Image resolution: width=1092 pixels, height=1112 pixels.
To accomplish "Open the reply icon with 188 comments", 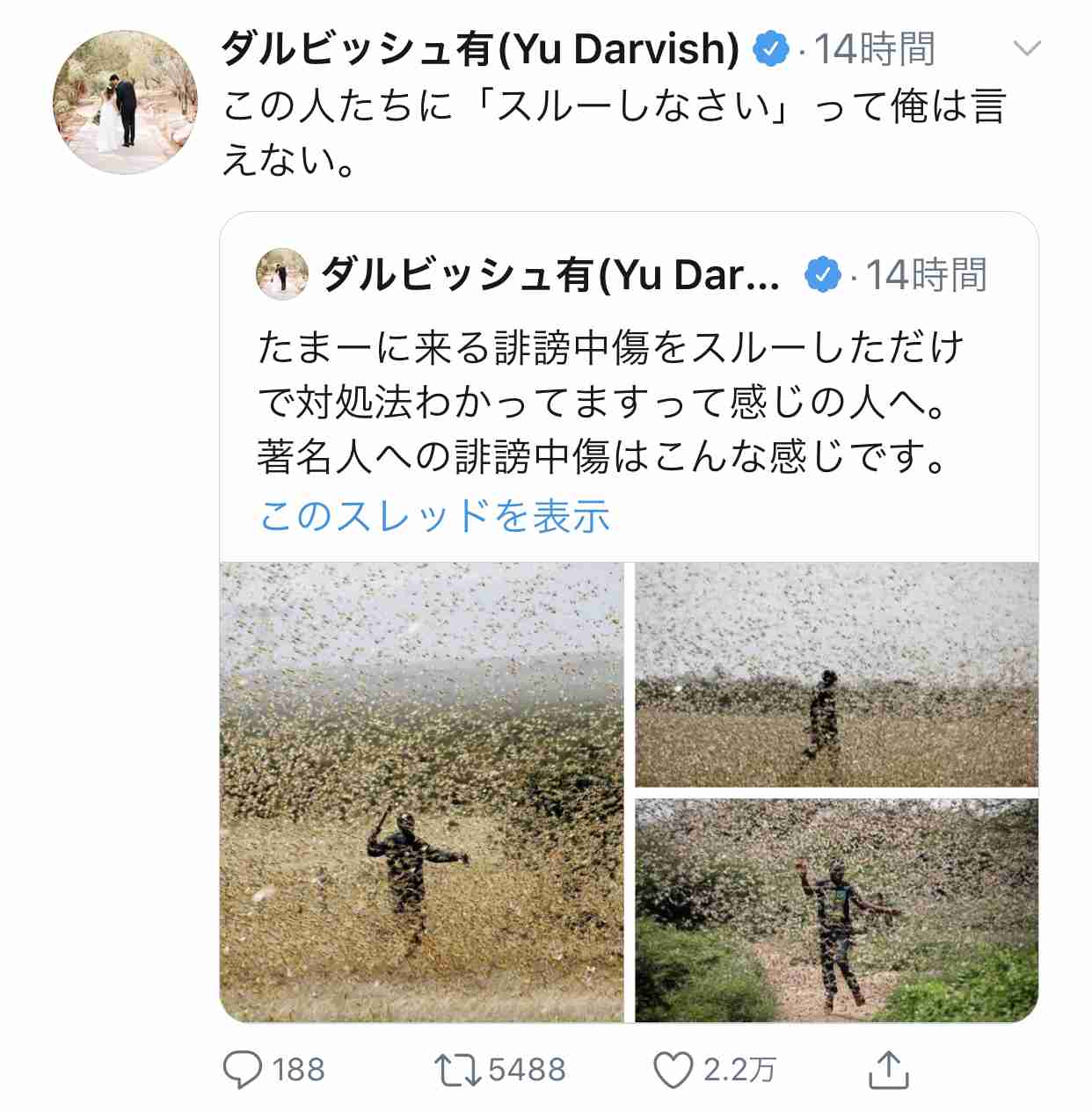I will 243,1070.
